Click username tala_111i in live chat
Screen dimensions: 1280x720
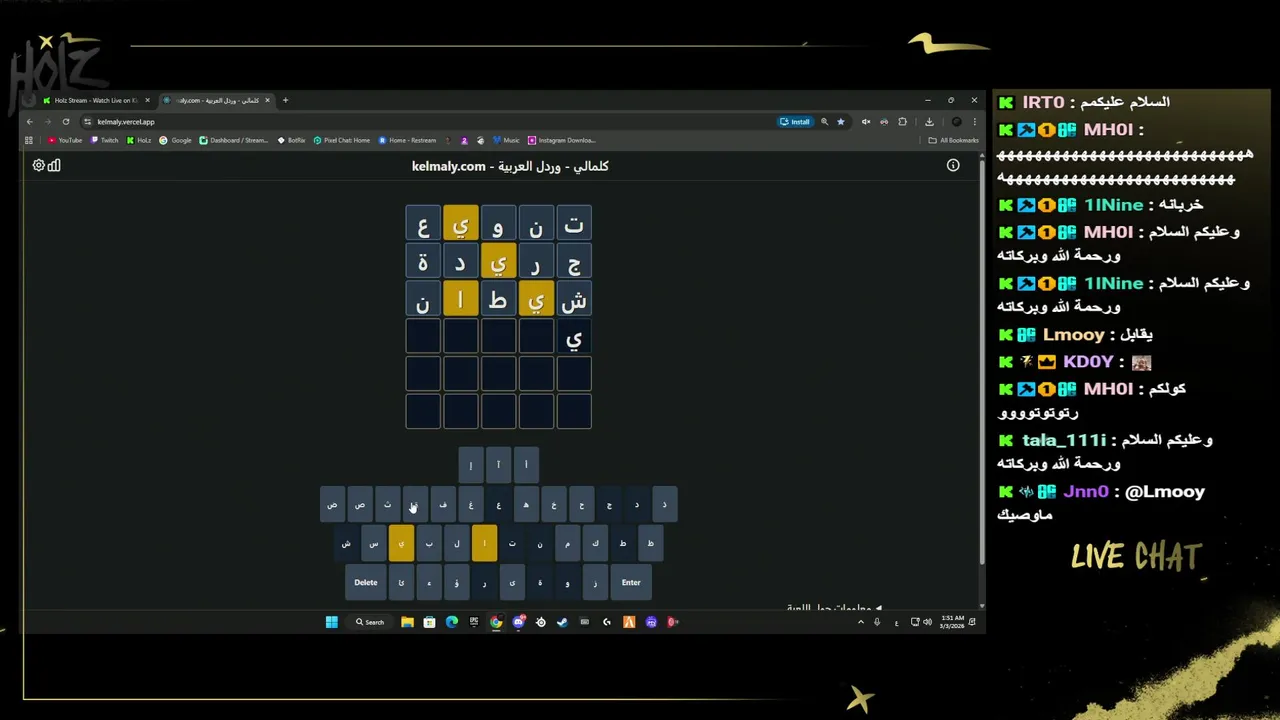[x=1064, y=440]
